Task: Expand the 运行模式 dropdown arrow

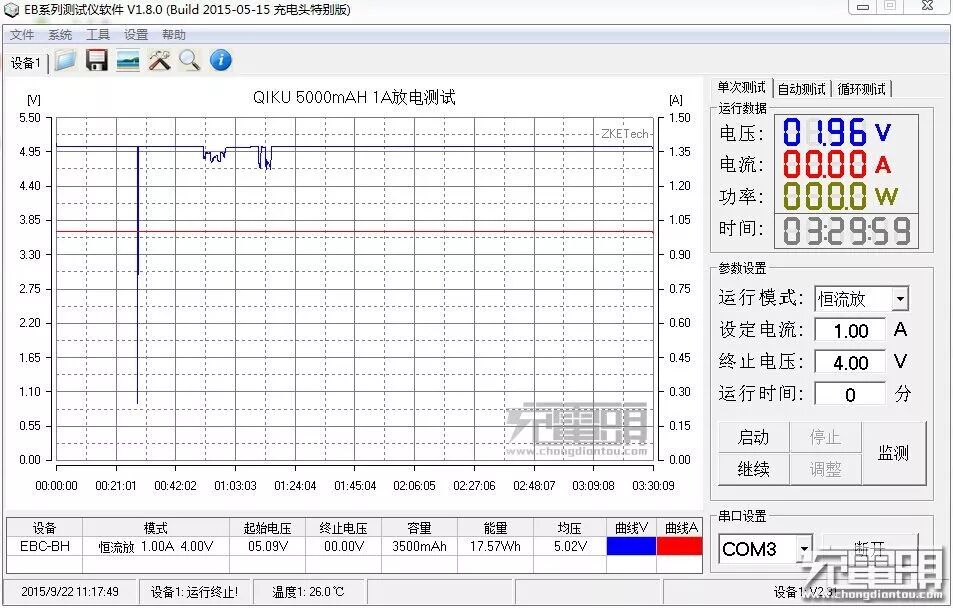Action: coord(900,299)
